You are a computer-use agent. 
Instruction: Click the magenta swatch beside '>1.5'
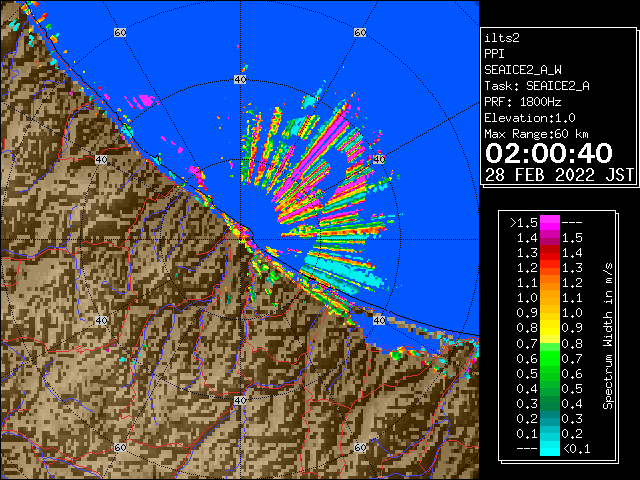click(549, 223)
